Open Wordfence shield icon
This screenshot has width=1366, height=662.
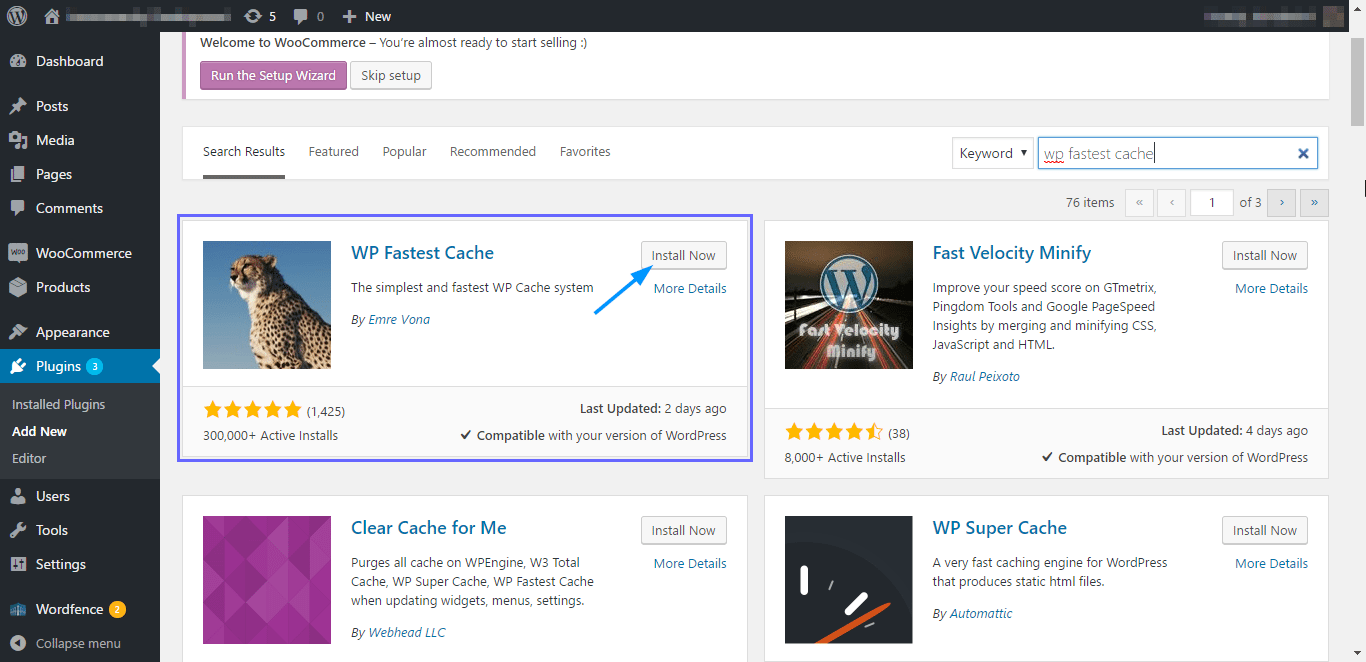[x=18, y=609]
